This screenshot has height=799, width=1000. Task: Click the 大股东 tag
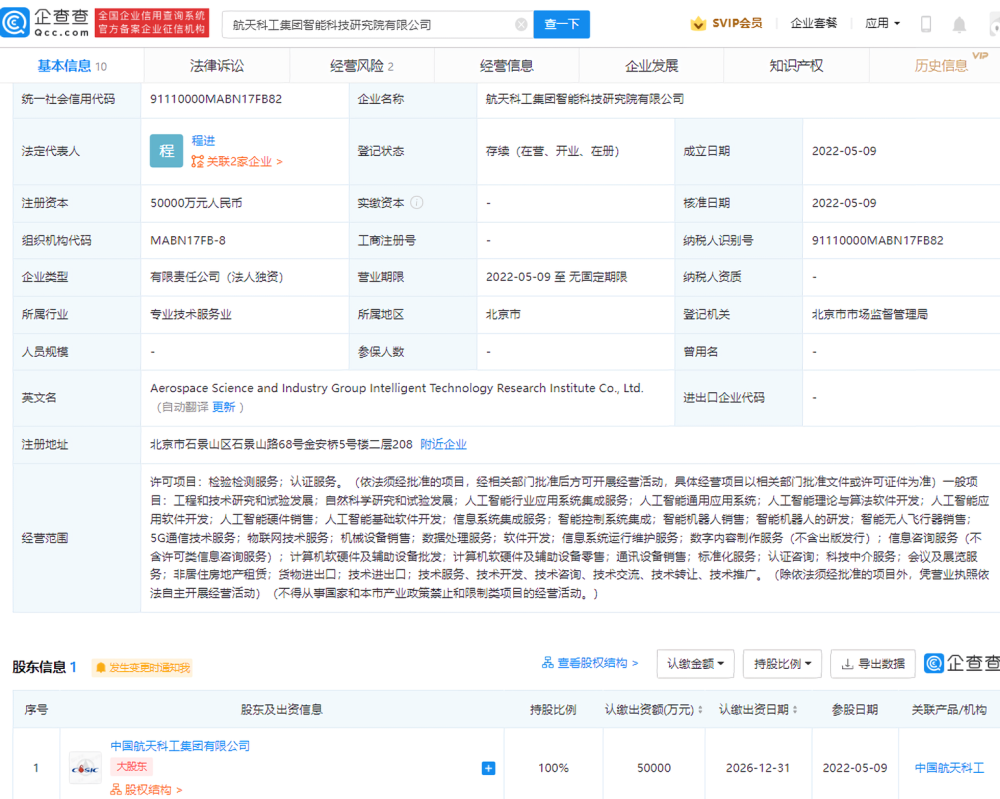[x=131, y=766]
